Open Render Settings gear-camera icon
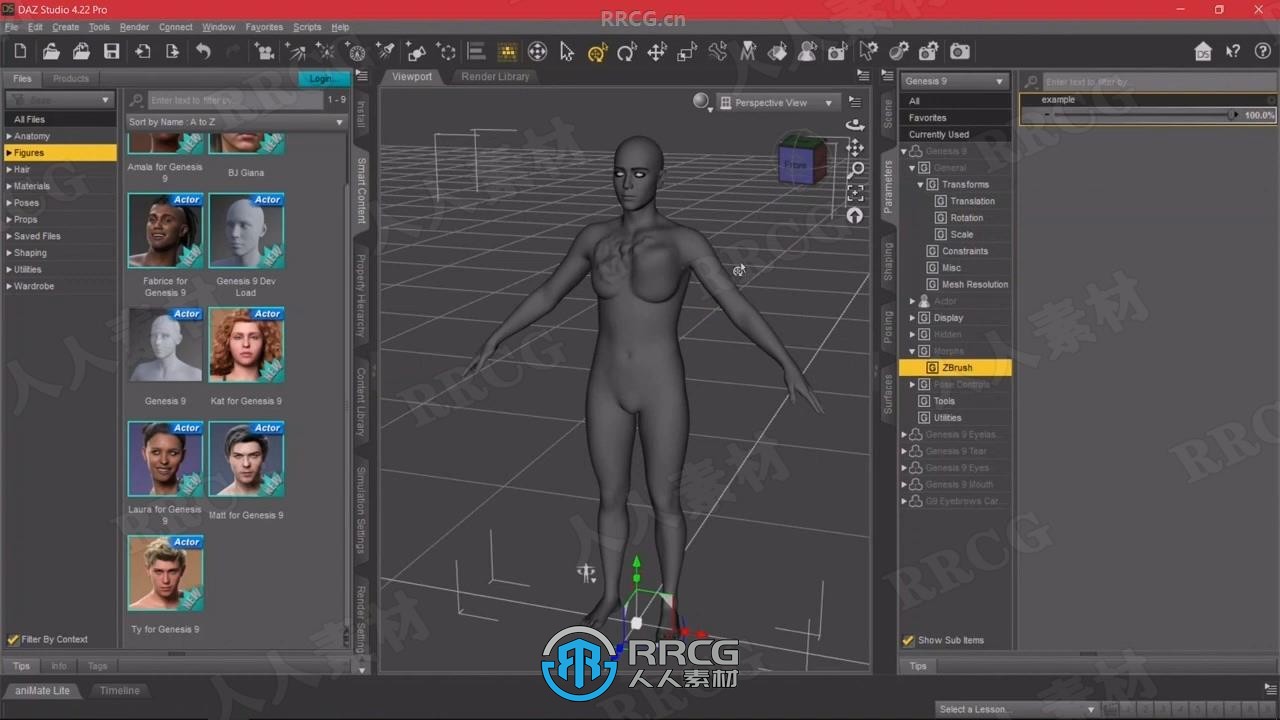The height and width of the screenshot is (720, 1280). pyautogui.click(x=929, y=51)
